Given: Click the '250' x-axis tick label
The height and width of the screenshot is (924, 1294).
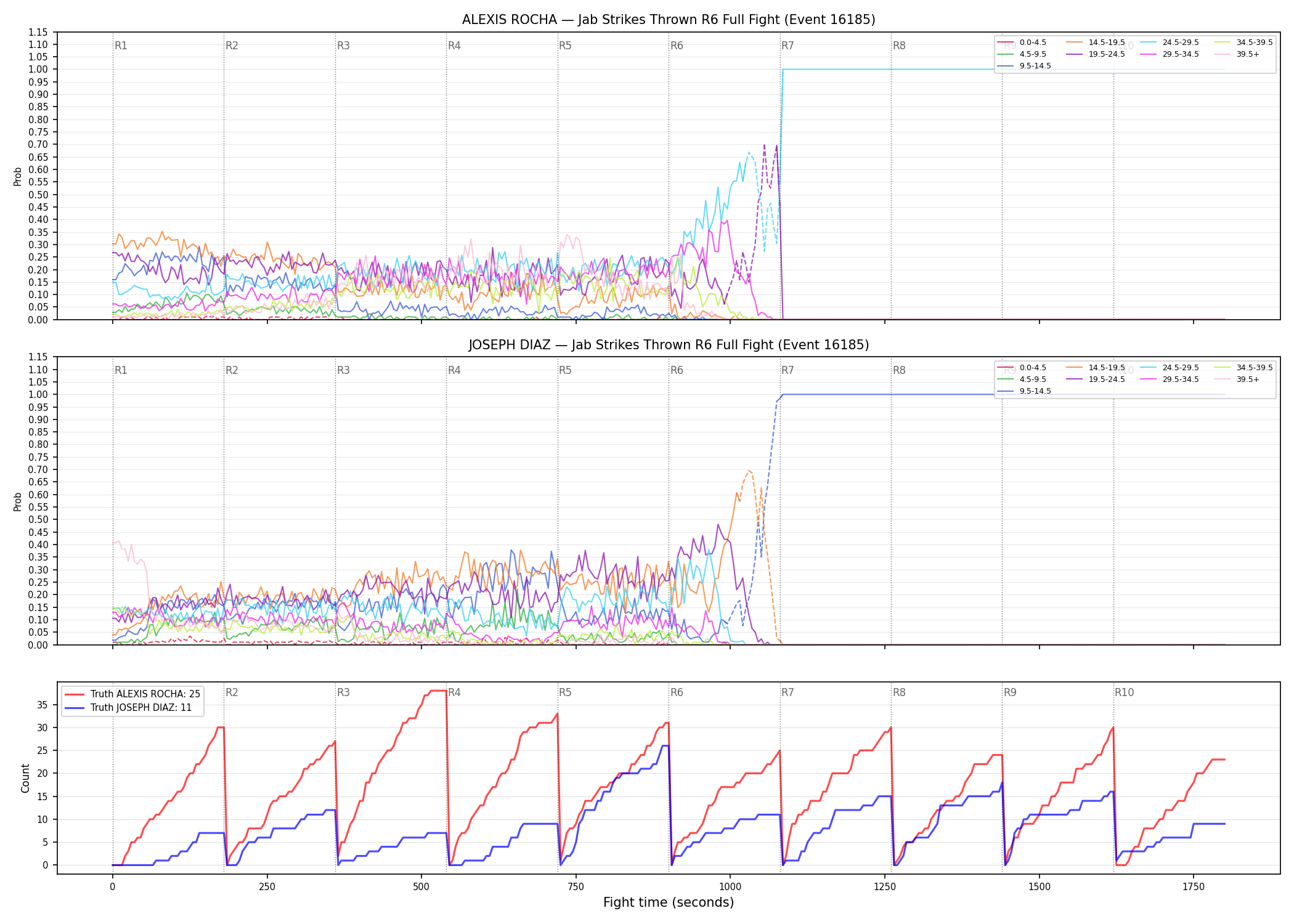Looking at the screenshot, I should pyautogui.click(x=267, y=887).
